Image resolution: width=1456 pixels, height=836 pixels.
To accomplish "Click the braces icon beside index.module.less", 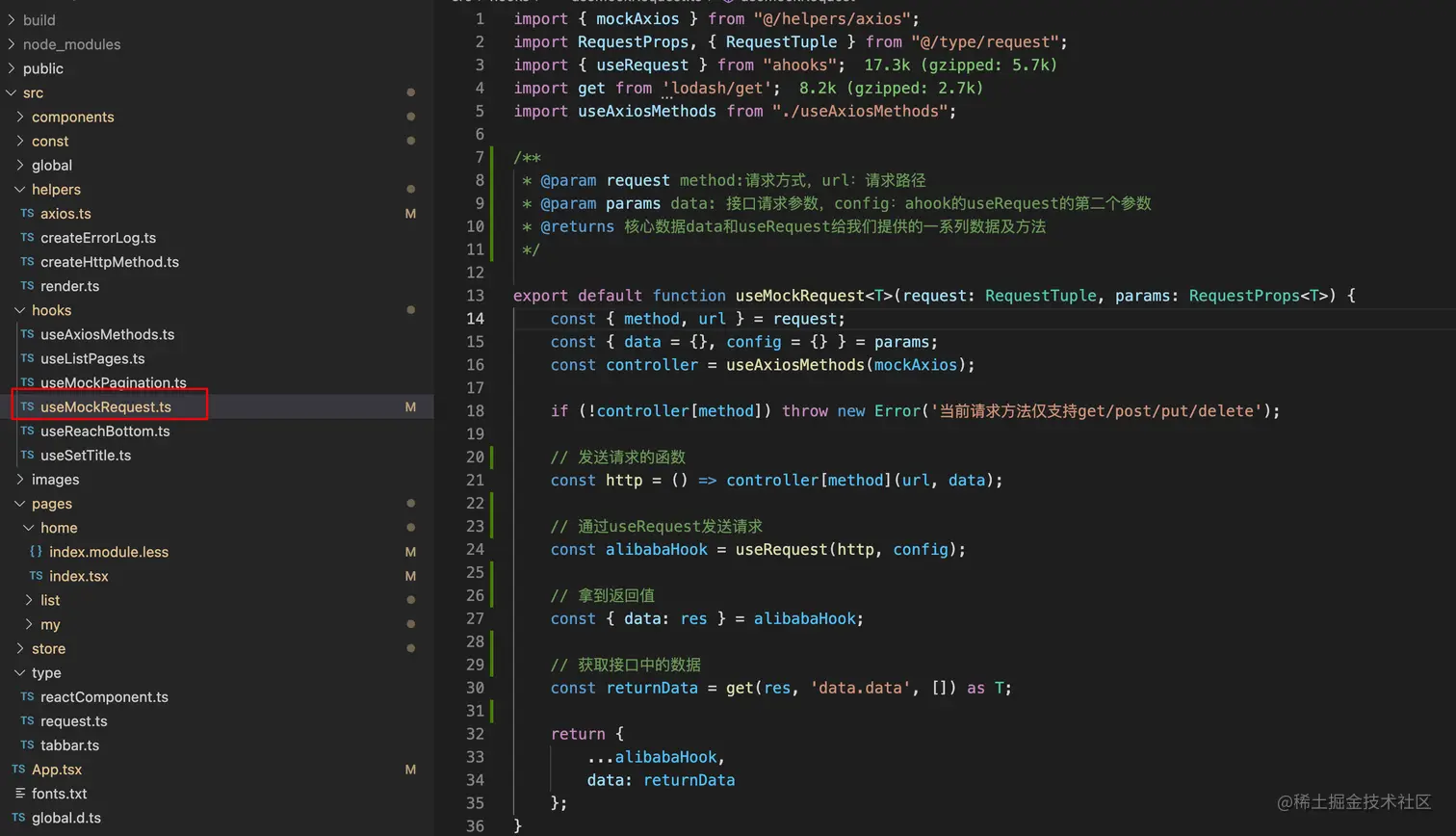I will click(36, 552).
